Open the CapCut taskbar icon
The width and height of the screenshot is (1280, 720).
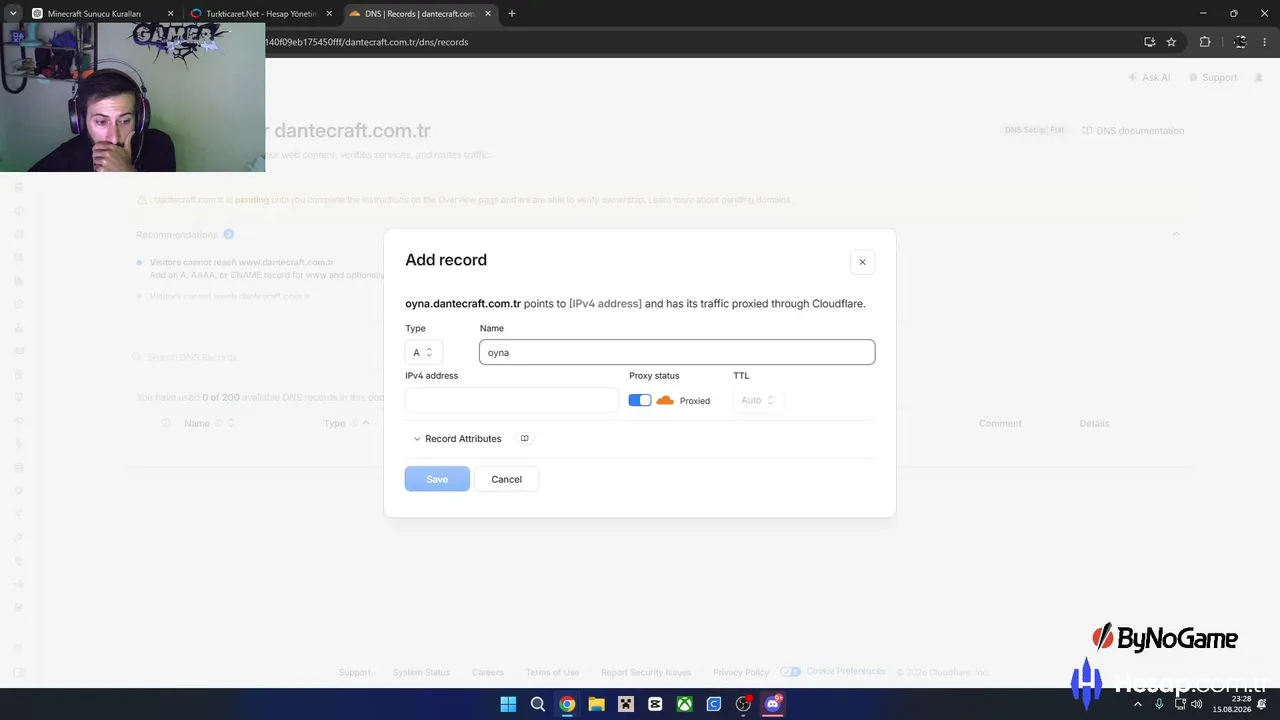pyautogui.click(x=655, y=704)
